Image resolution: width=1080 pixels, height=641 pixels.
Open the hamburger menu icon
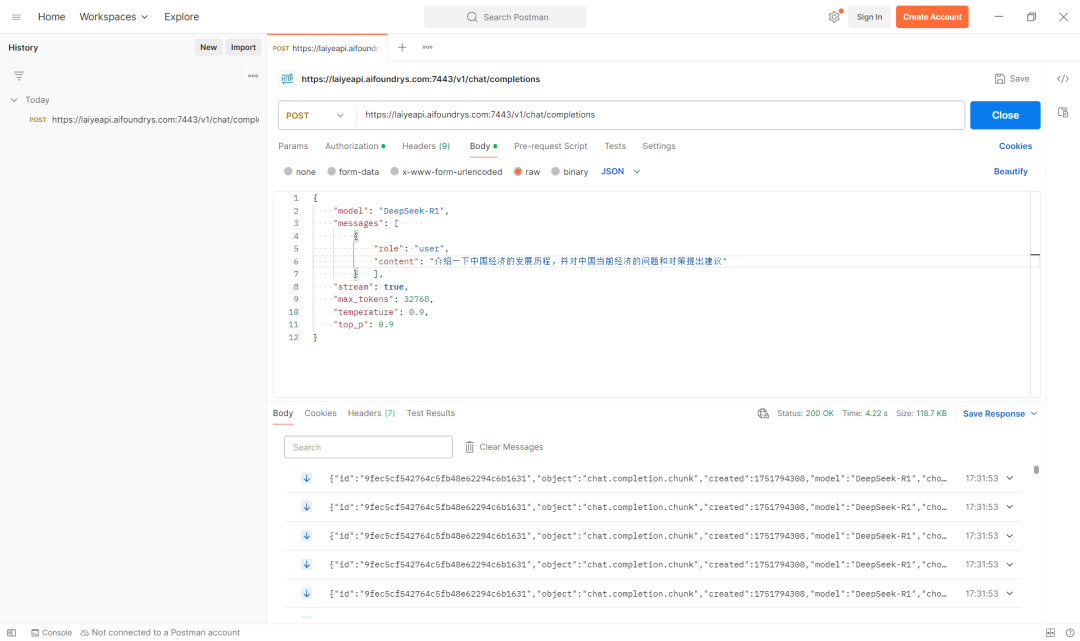pos(16,17)
